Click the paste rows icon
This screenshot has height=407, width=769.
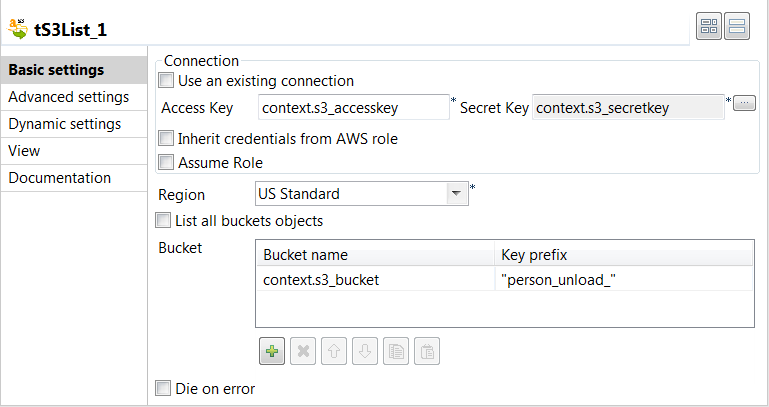pos(427,351)
